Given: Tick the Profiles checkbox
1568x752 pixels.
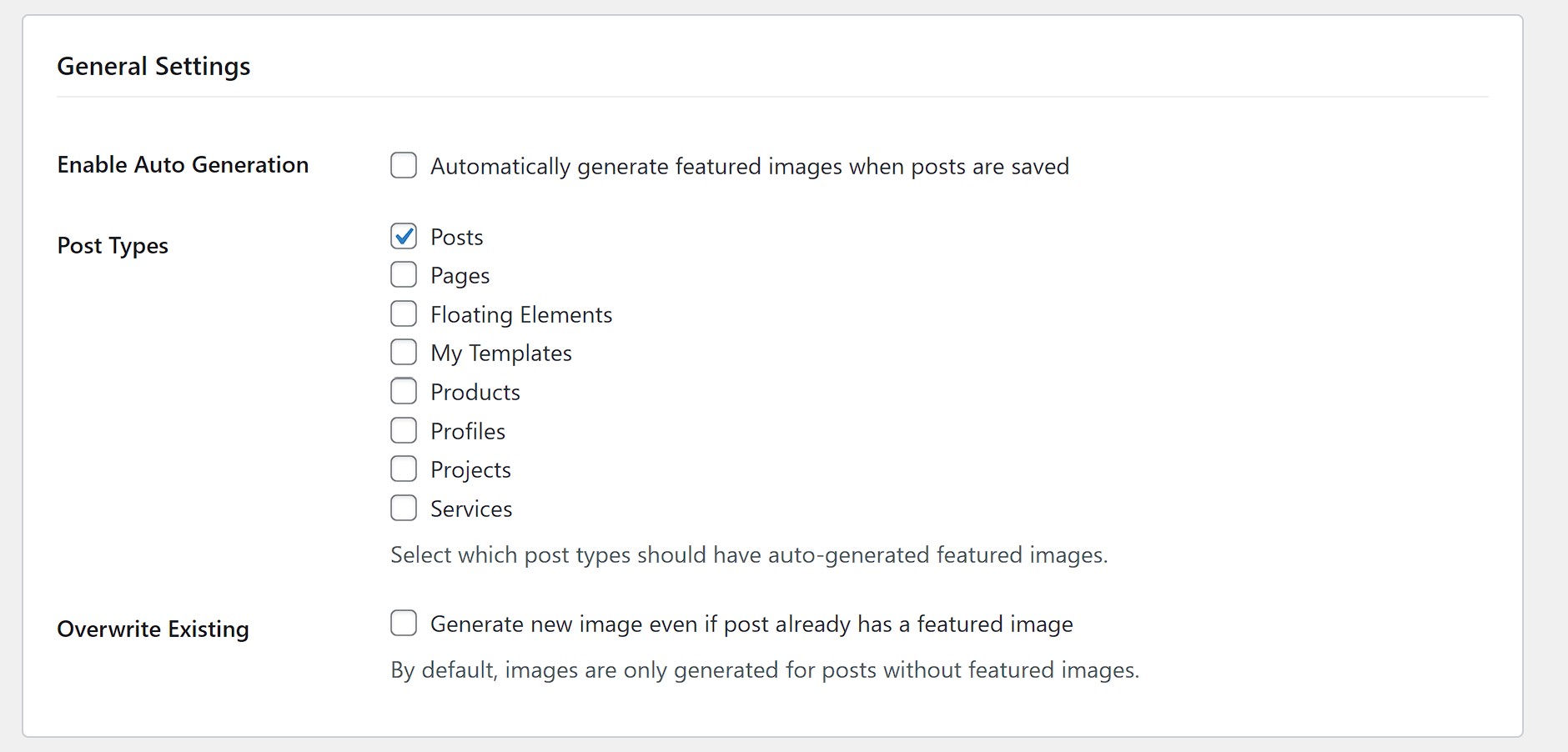Looking at the screenshot, I should [x=404, y=430].
